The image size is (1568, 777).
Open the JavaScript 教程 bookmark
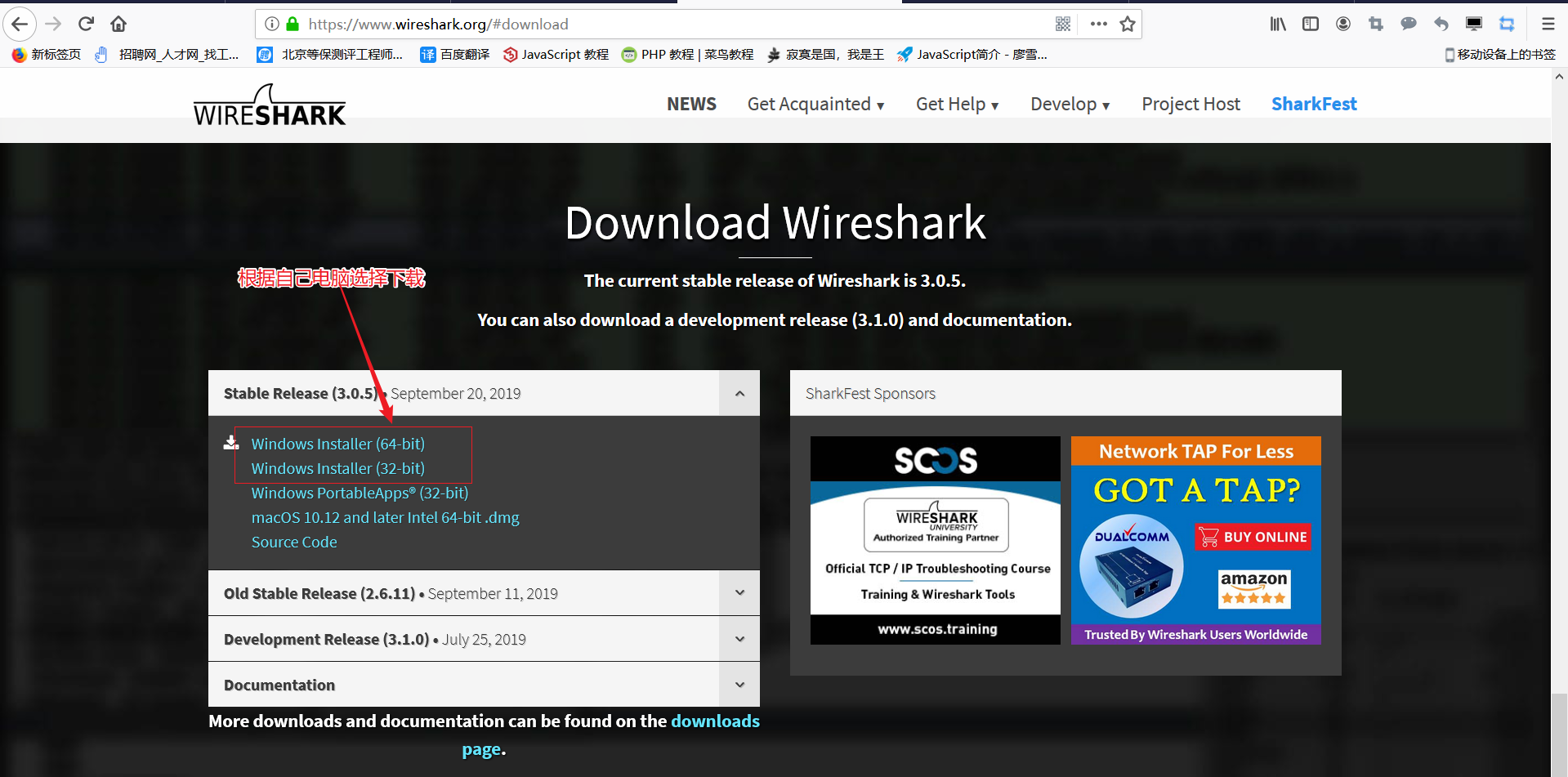556,54
